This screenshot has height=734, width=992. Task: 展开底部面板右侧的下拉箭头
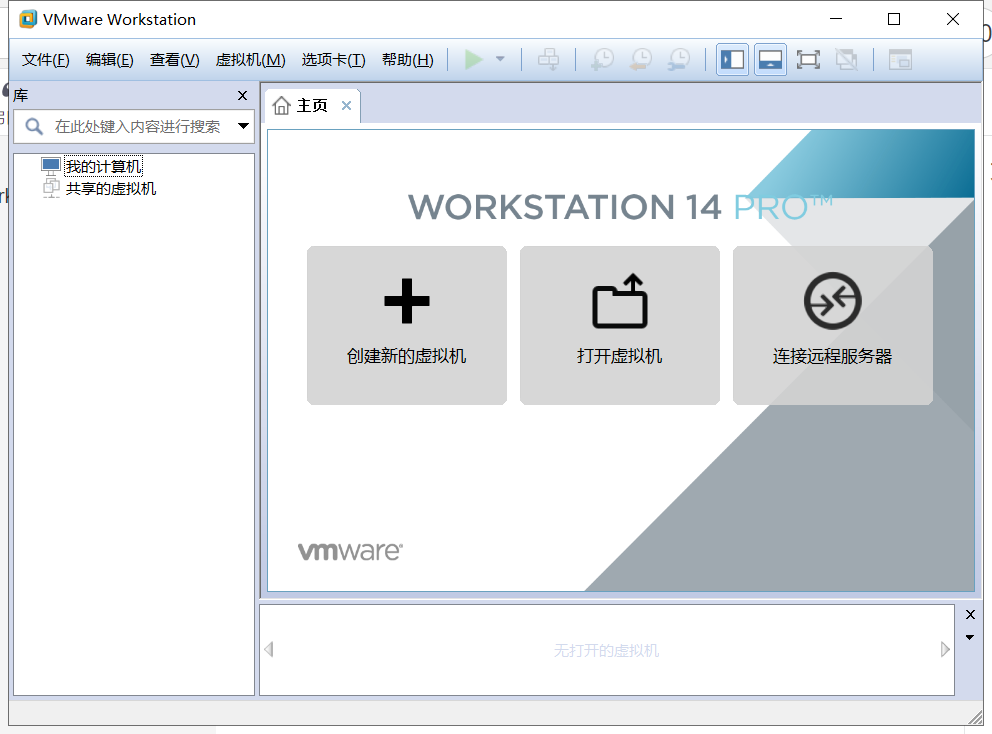[x=968, y=637]
